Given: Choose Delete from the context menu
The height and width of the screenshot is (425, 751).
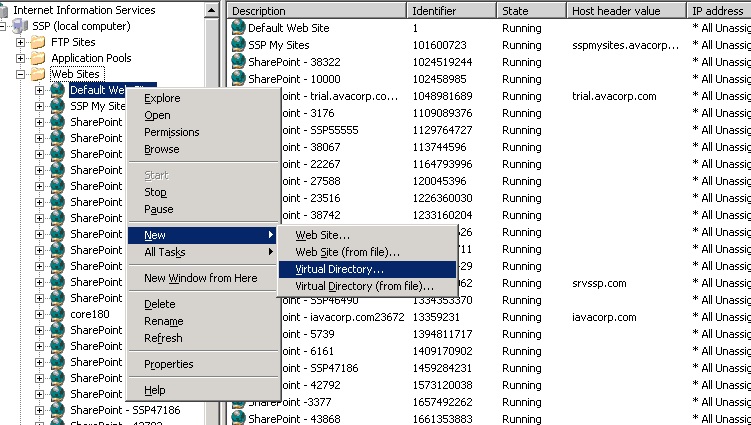Looking at the screenshot, I should click(x=204, y=304).
